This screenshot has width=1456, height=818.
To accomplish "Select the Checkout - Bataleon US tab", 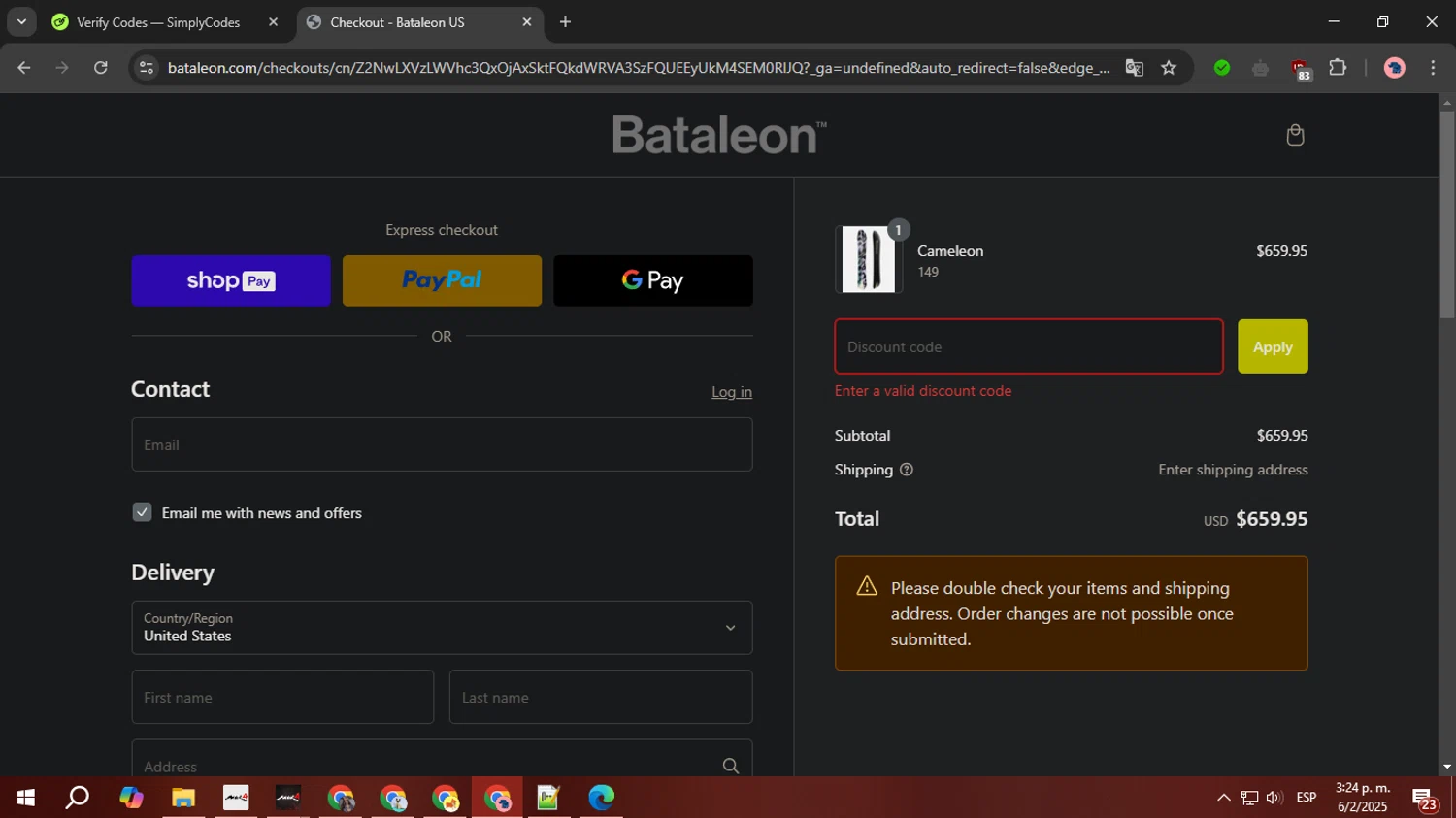I will (397, 22).
